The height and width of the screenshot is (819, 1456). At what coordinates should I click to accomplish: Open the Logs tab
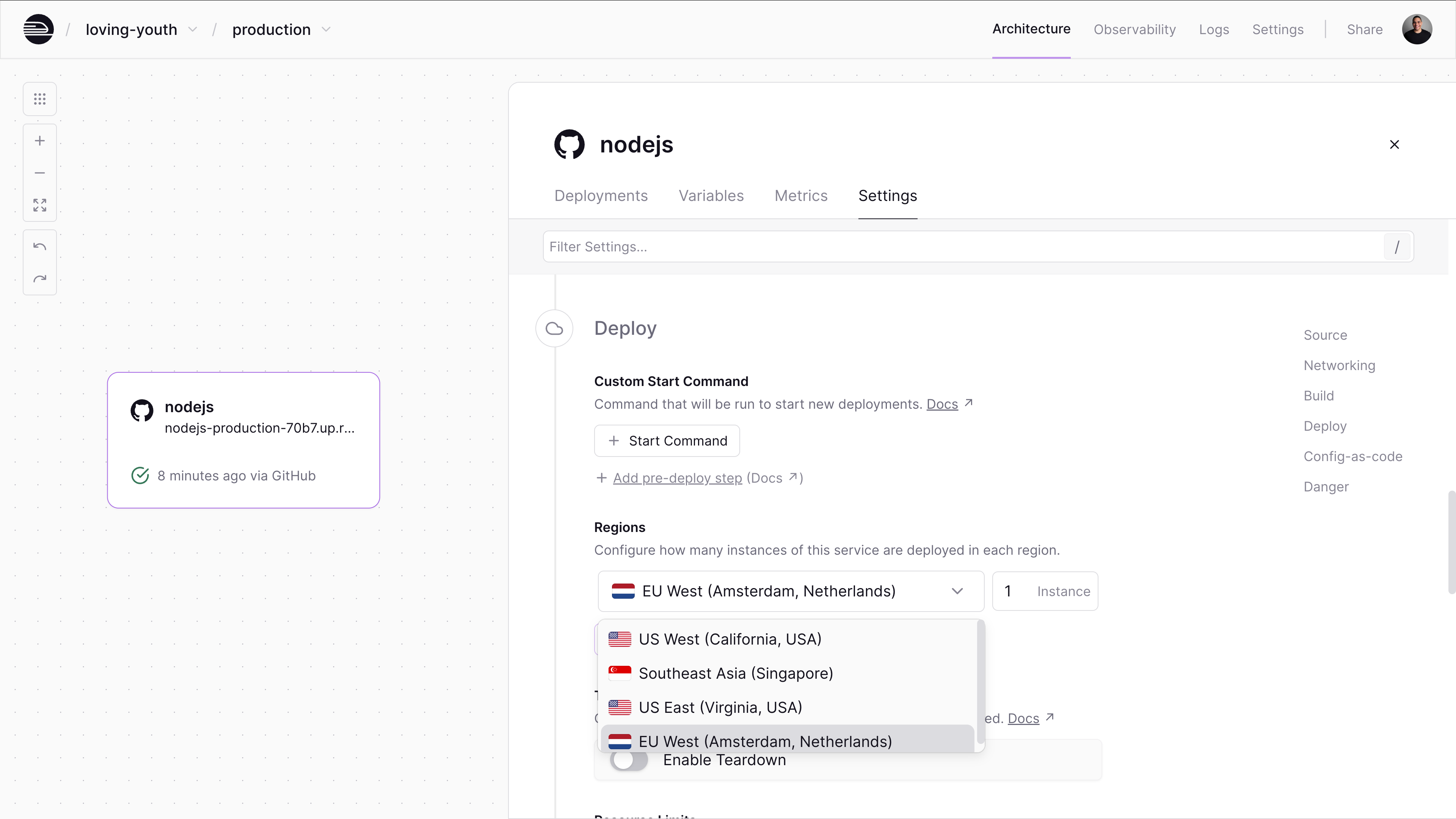click(1214, 30)
